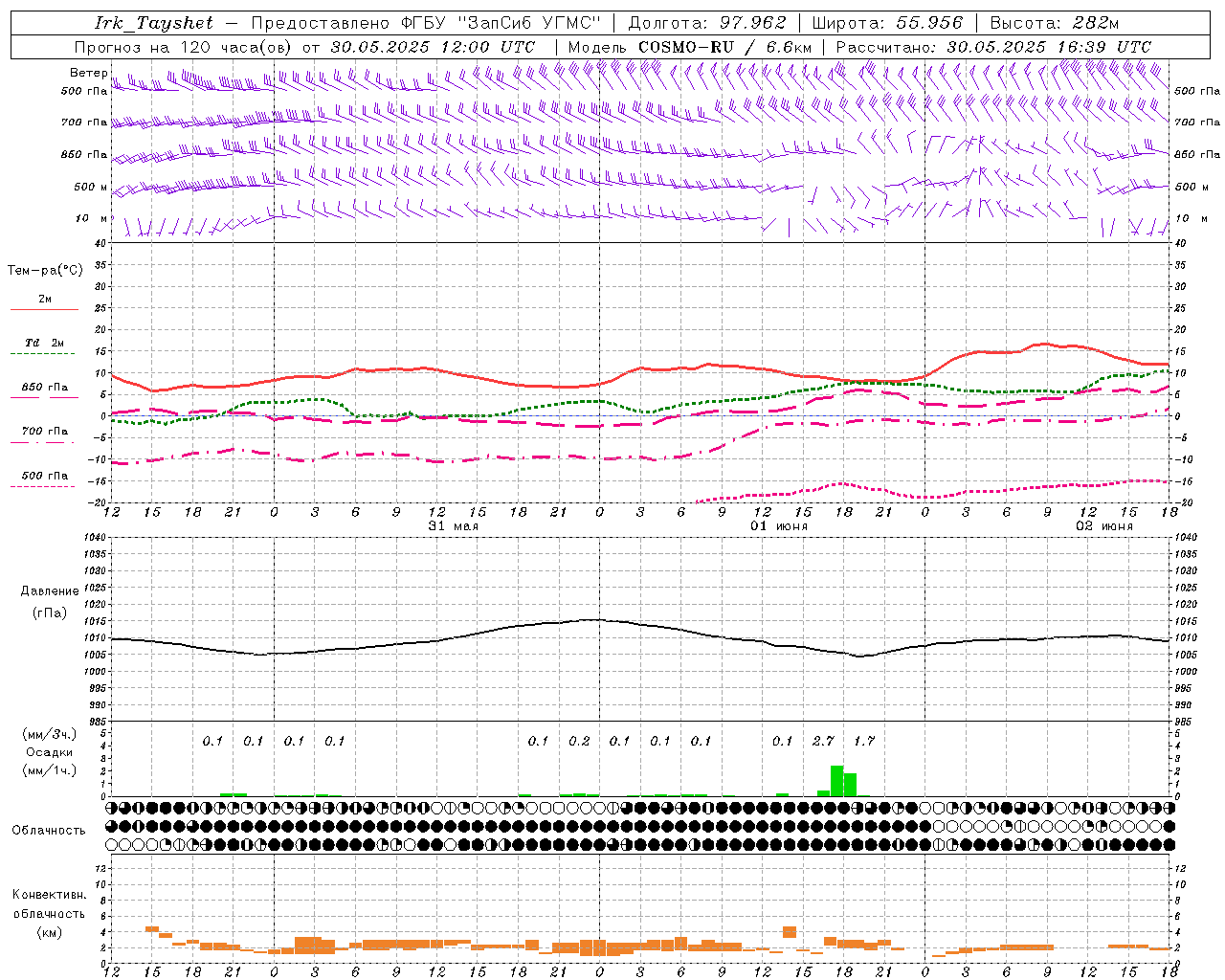Click the 02 июня date label
The image size is (1225, 980).
(1104, 526)
